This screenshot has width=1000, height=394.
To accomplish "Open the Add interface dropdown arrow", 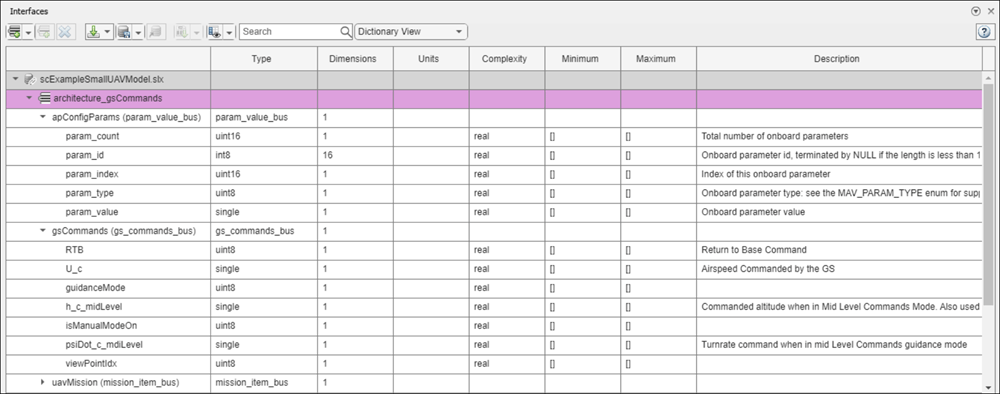I will [x=29, y=32].
